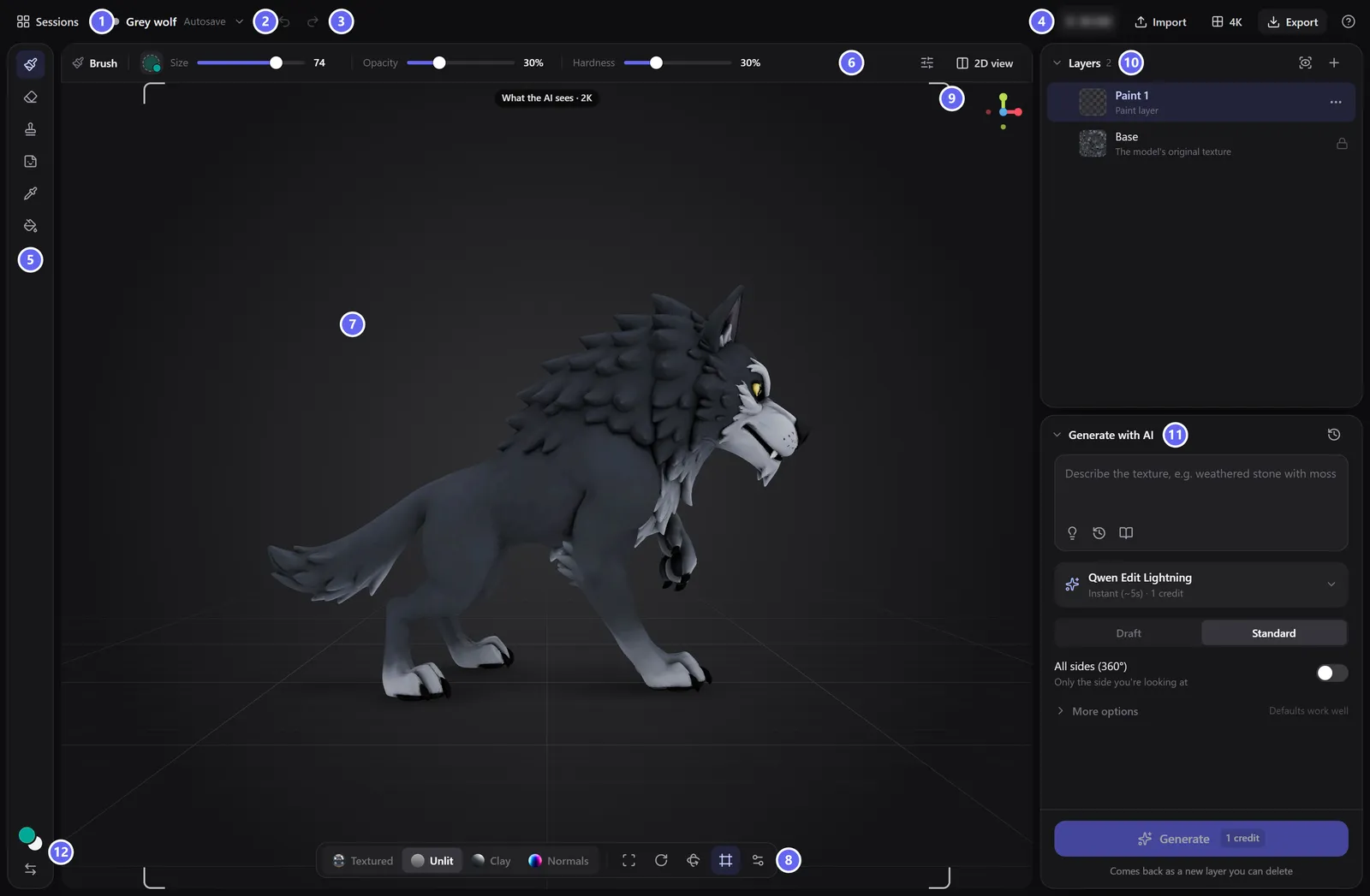Select the Paint bucket fill tool
The height and width of the screenshot is (896, 1370).
click(31, 226)
